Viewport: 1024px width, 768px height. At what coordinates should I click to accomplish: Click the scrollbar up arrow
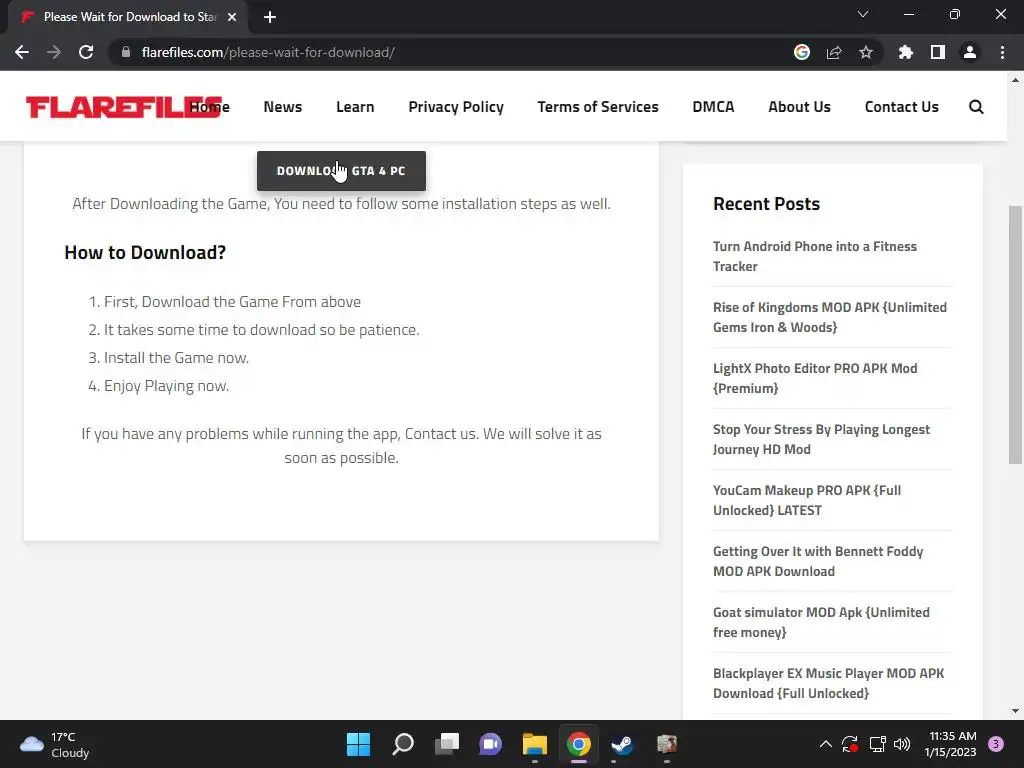click(x=1015, y=80)
